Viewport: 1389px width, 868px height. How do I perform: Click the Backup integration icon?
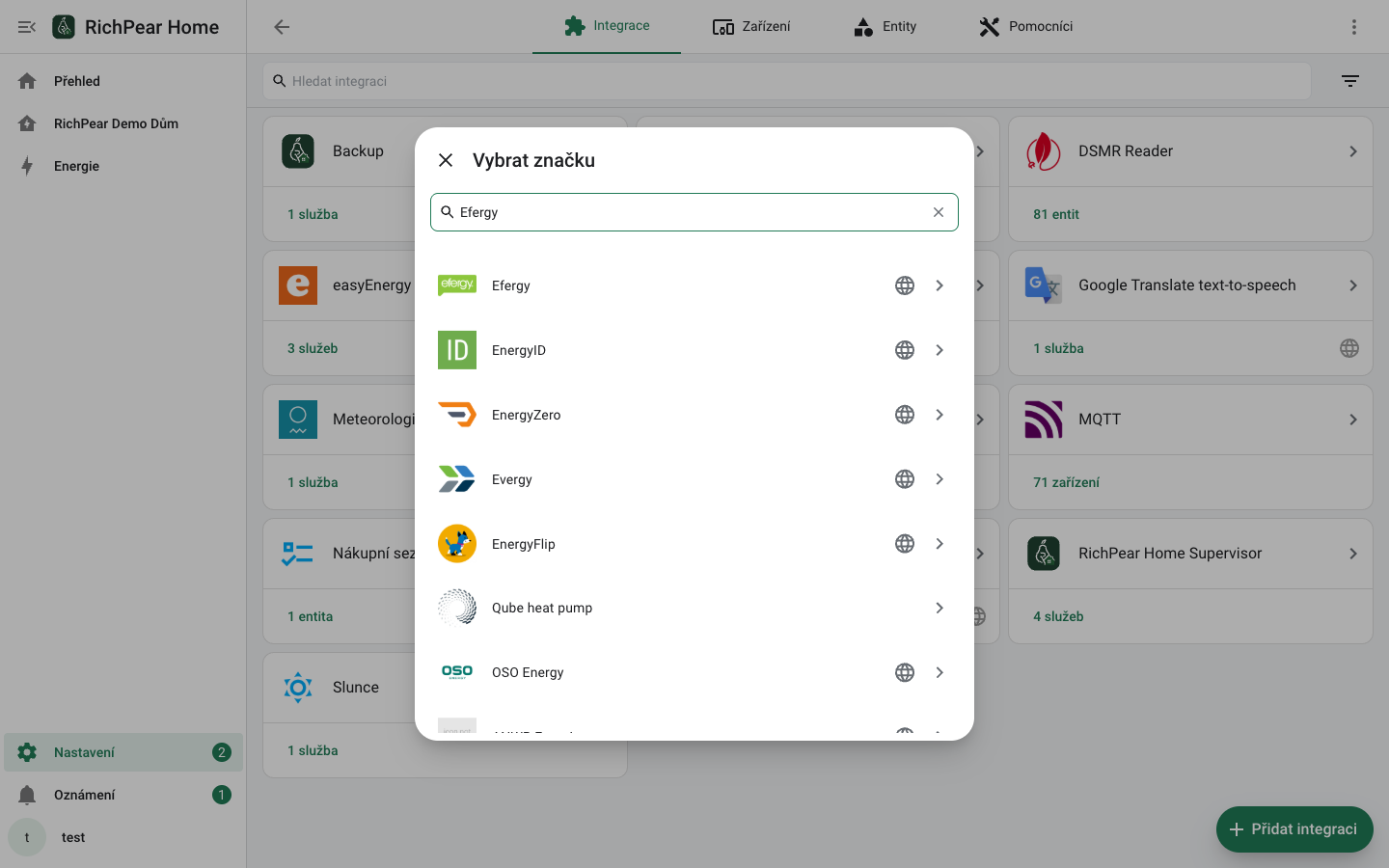point(298,151)
